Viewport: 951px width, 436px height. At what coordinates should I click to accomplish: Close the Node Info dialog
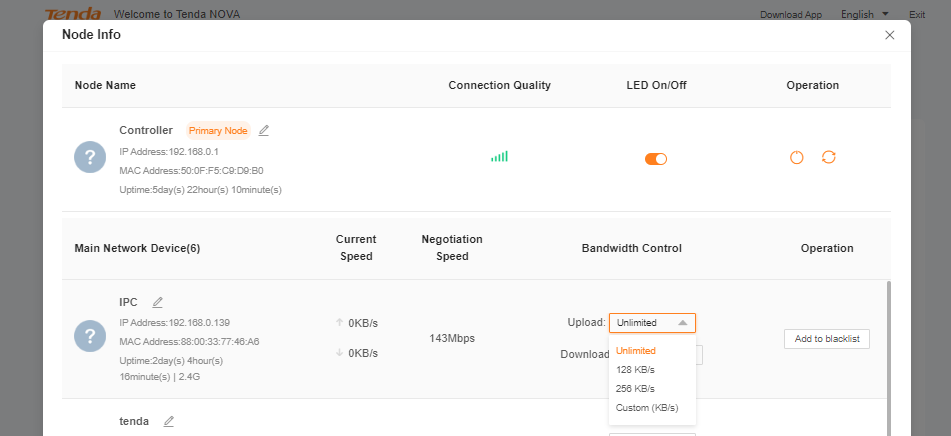(890, 35)
